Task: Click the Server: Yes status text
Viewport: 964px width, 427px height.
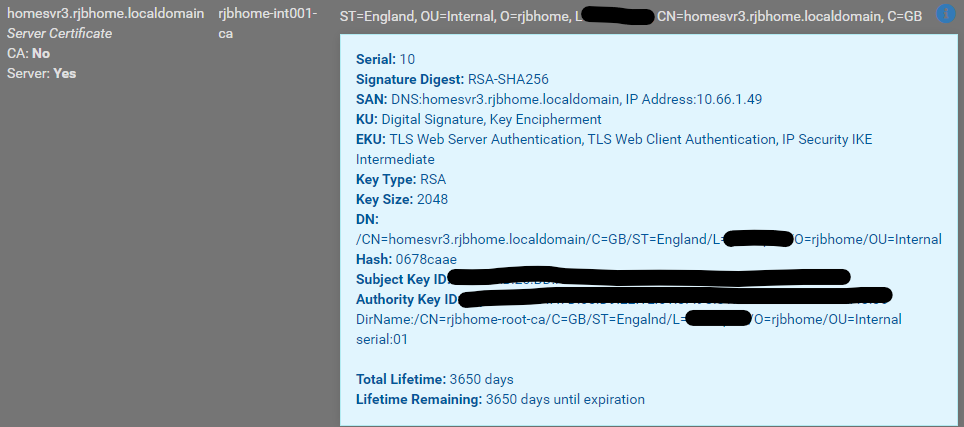Action: point(42,73)
